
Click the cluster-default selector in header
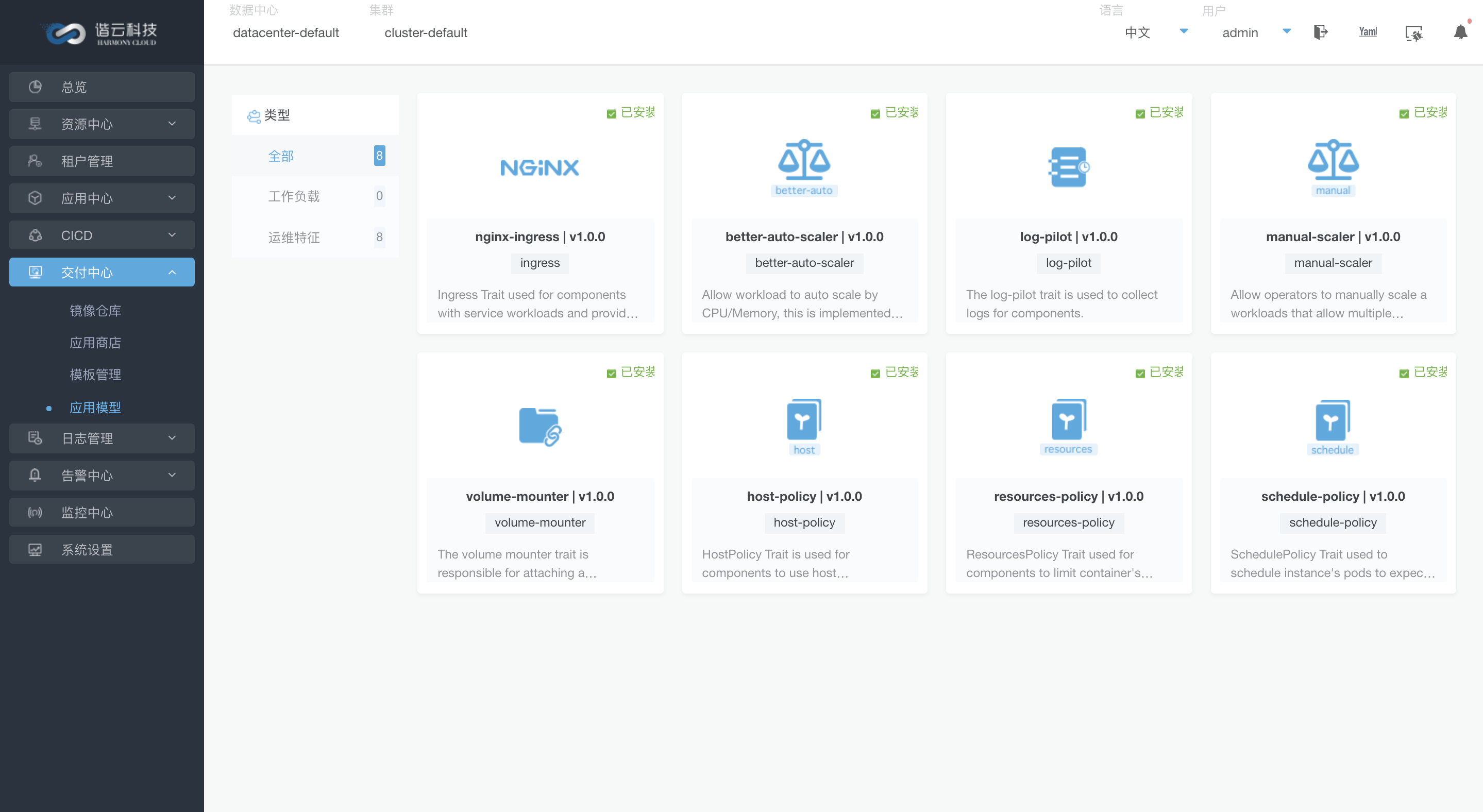(x=426, y=32)
